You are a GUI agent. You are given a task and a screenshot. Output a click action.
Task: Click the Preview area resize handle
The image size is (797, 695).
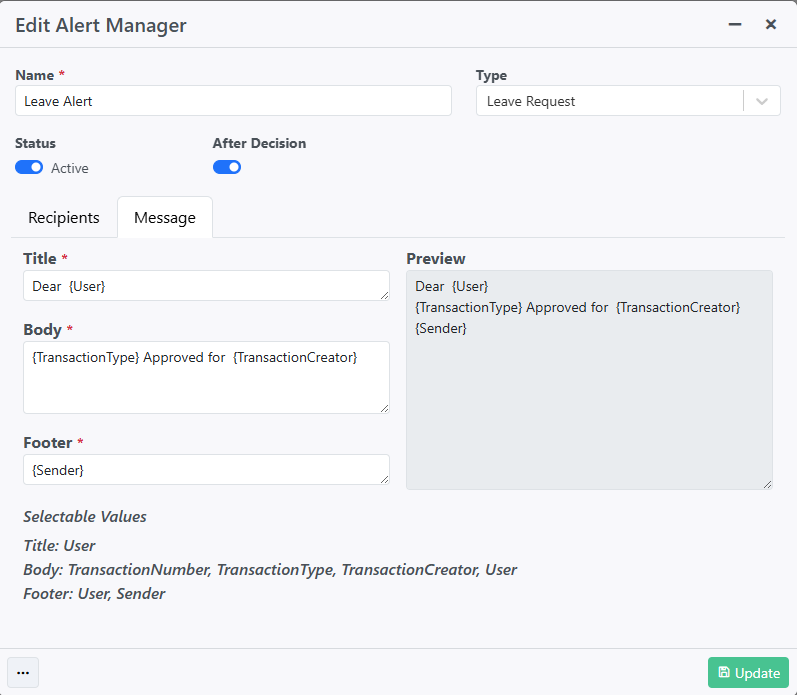point(768,485)
